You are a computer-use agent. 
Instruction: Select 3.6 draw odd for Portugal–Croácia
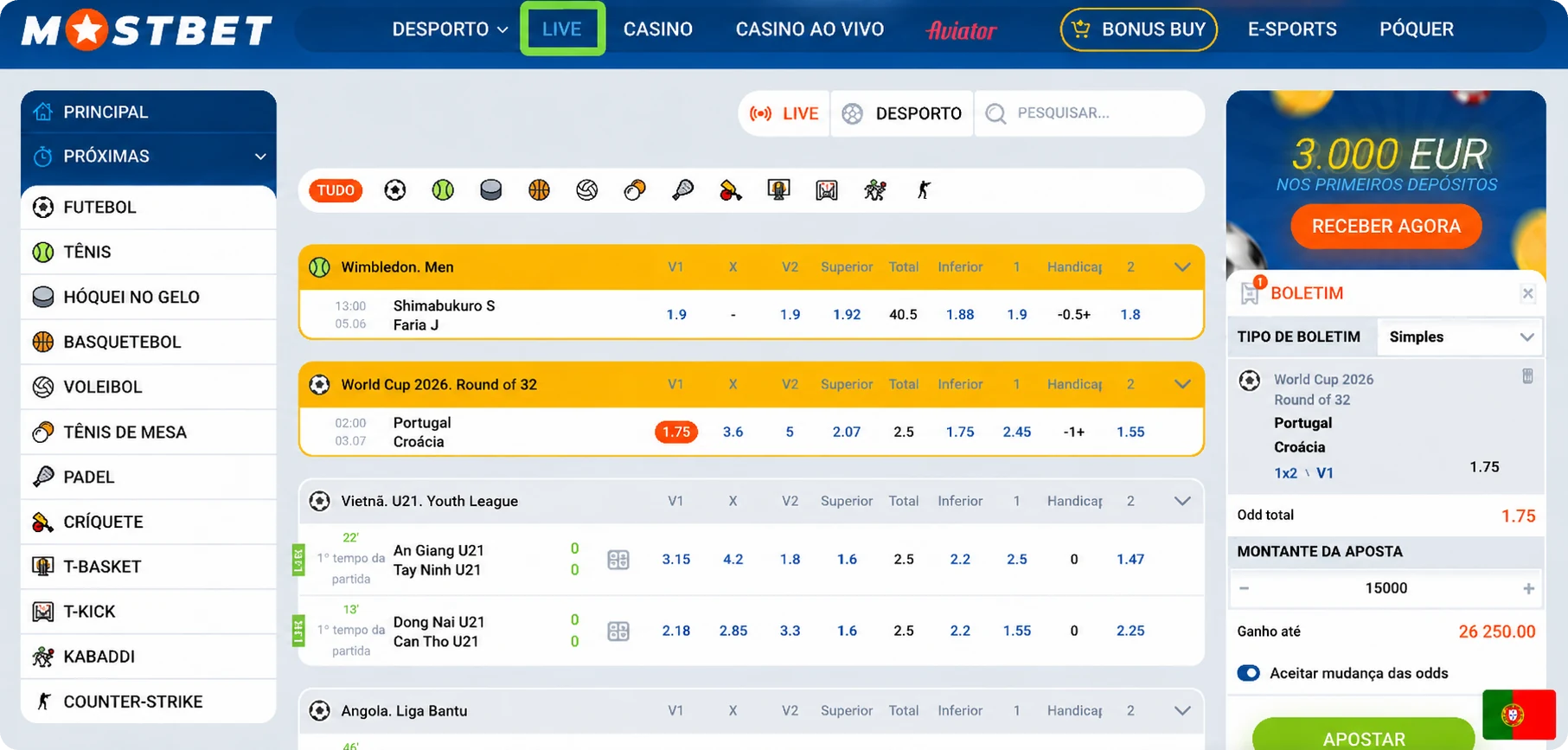coord(733,432)
